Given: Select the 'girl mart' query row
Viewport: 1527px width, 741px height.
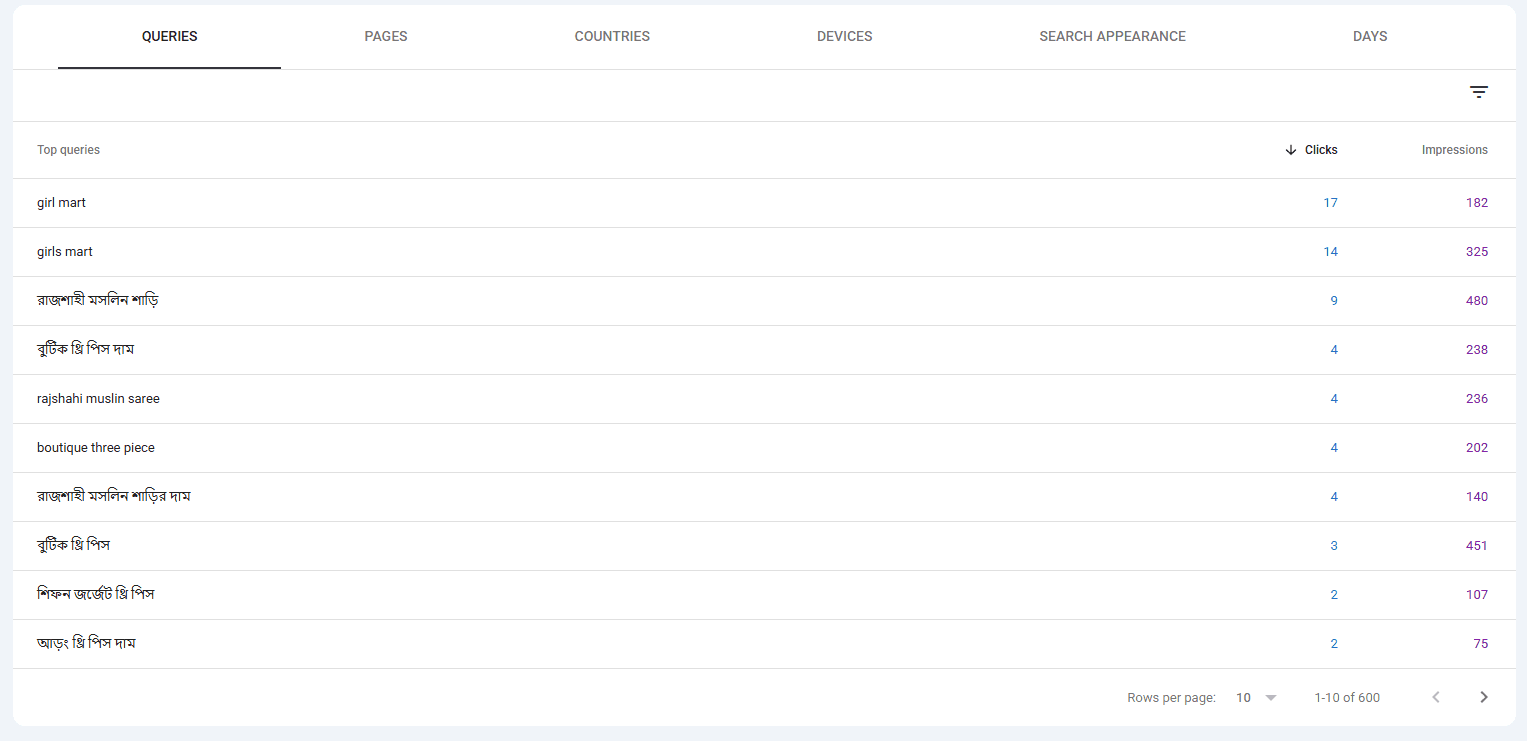Looking at the screenshot, I should point(764,203).
